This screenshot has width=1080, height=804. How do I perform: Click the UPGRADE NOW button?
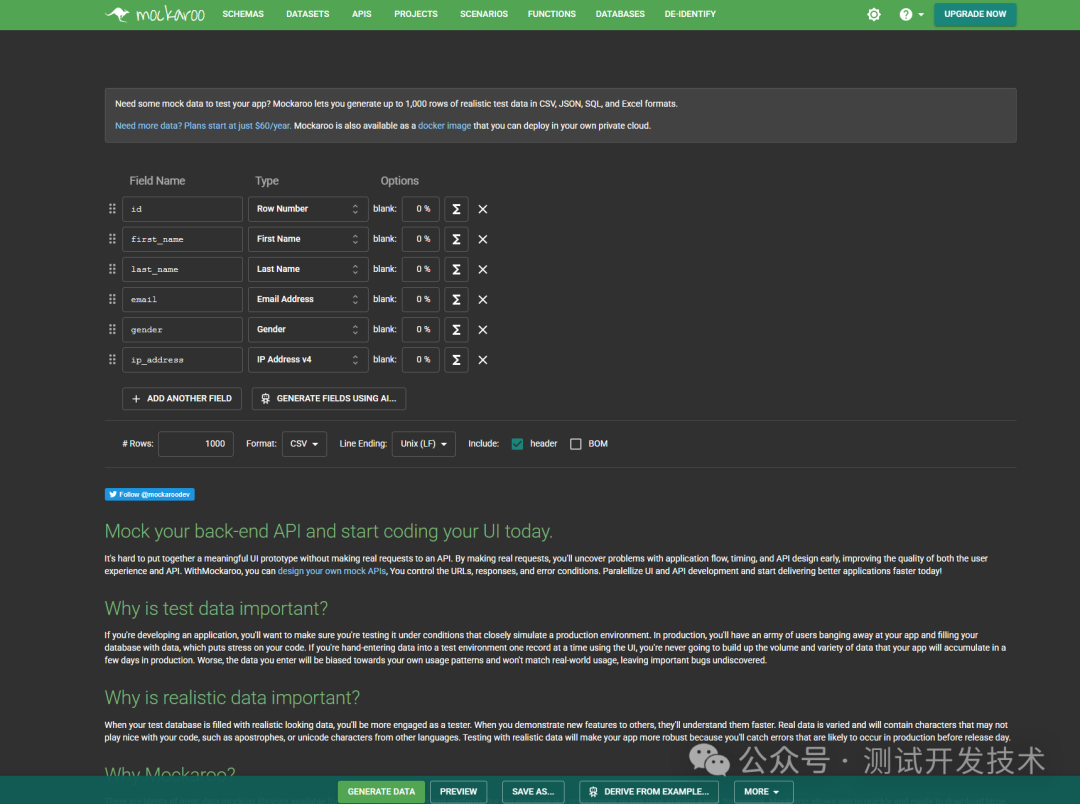[975, 14]
